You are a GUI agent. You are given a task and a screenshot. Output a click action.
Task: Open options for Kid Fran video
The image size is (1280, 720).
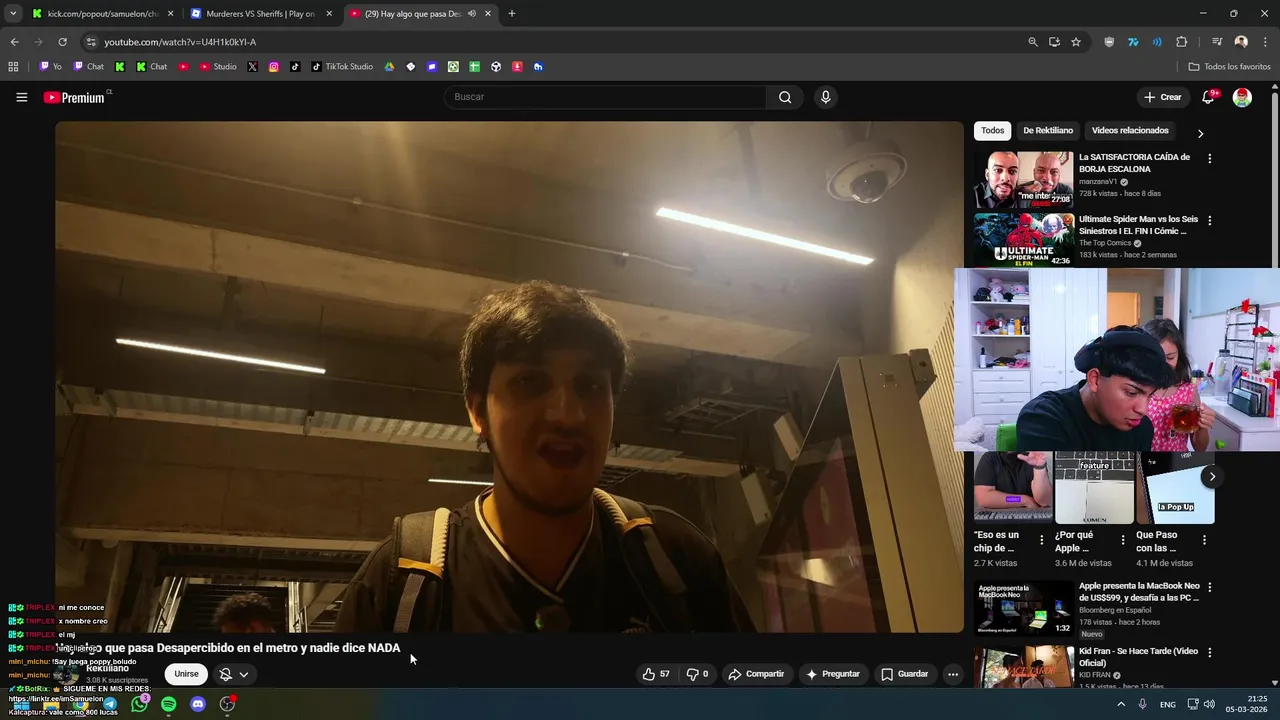1209,652
